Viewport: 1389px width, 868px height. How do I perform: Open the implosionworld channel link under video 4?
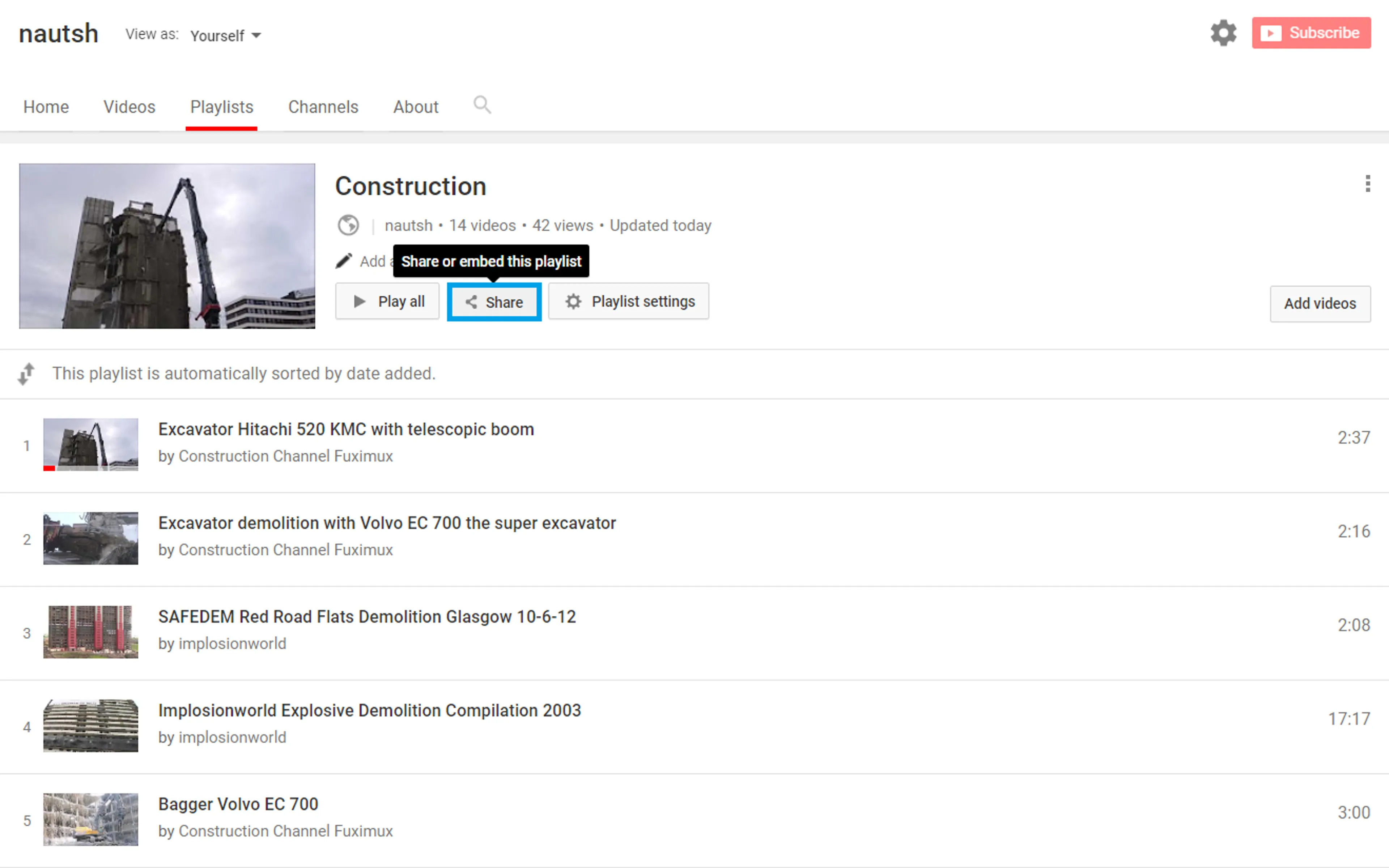point(232,737)
